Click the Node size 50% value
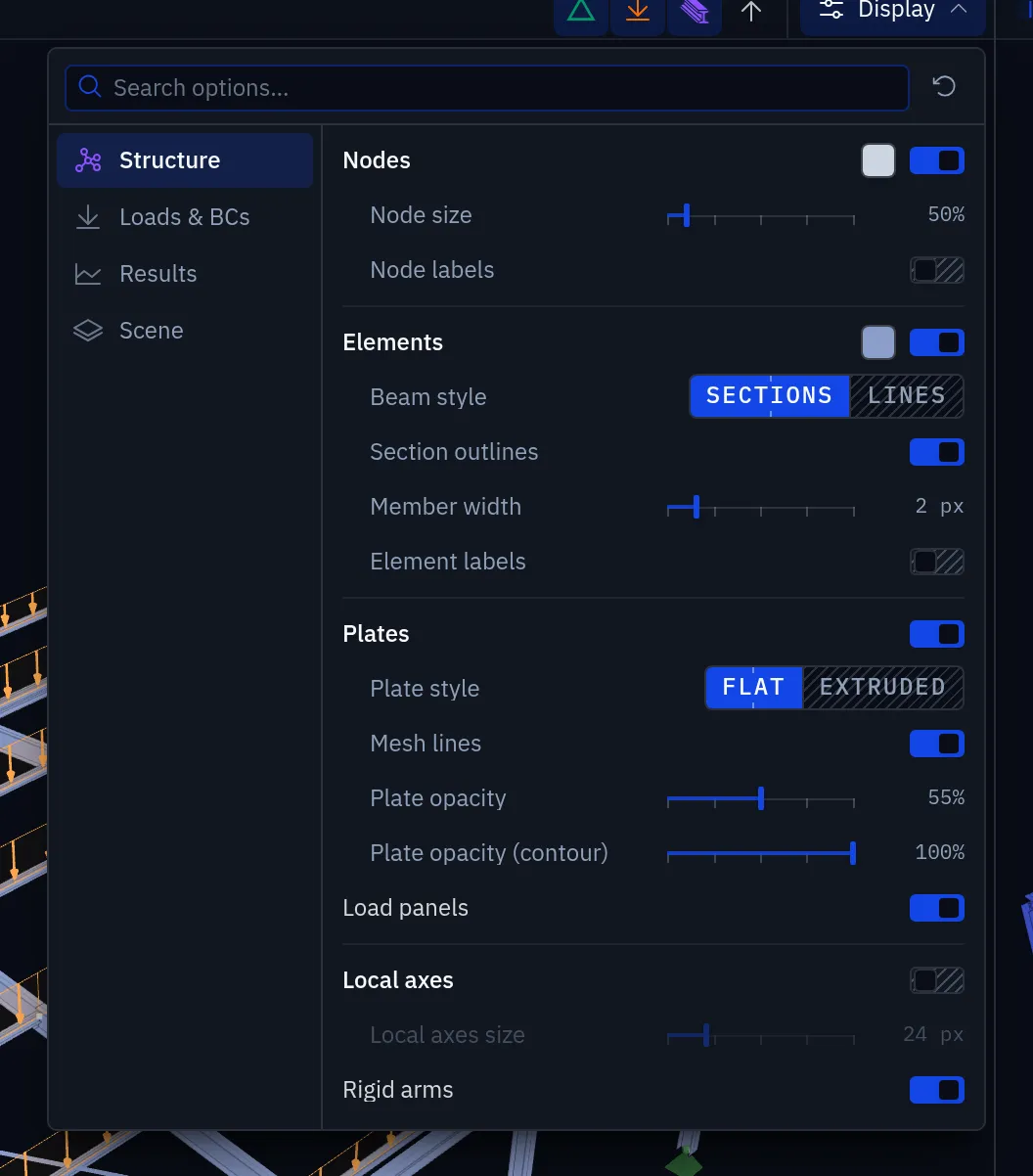Image resolution: width=1033 pixels, height=1176 pixels. 946,215
